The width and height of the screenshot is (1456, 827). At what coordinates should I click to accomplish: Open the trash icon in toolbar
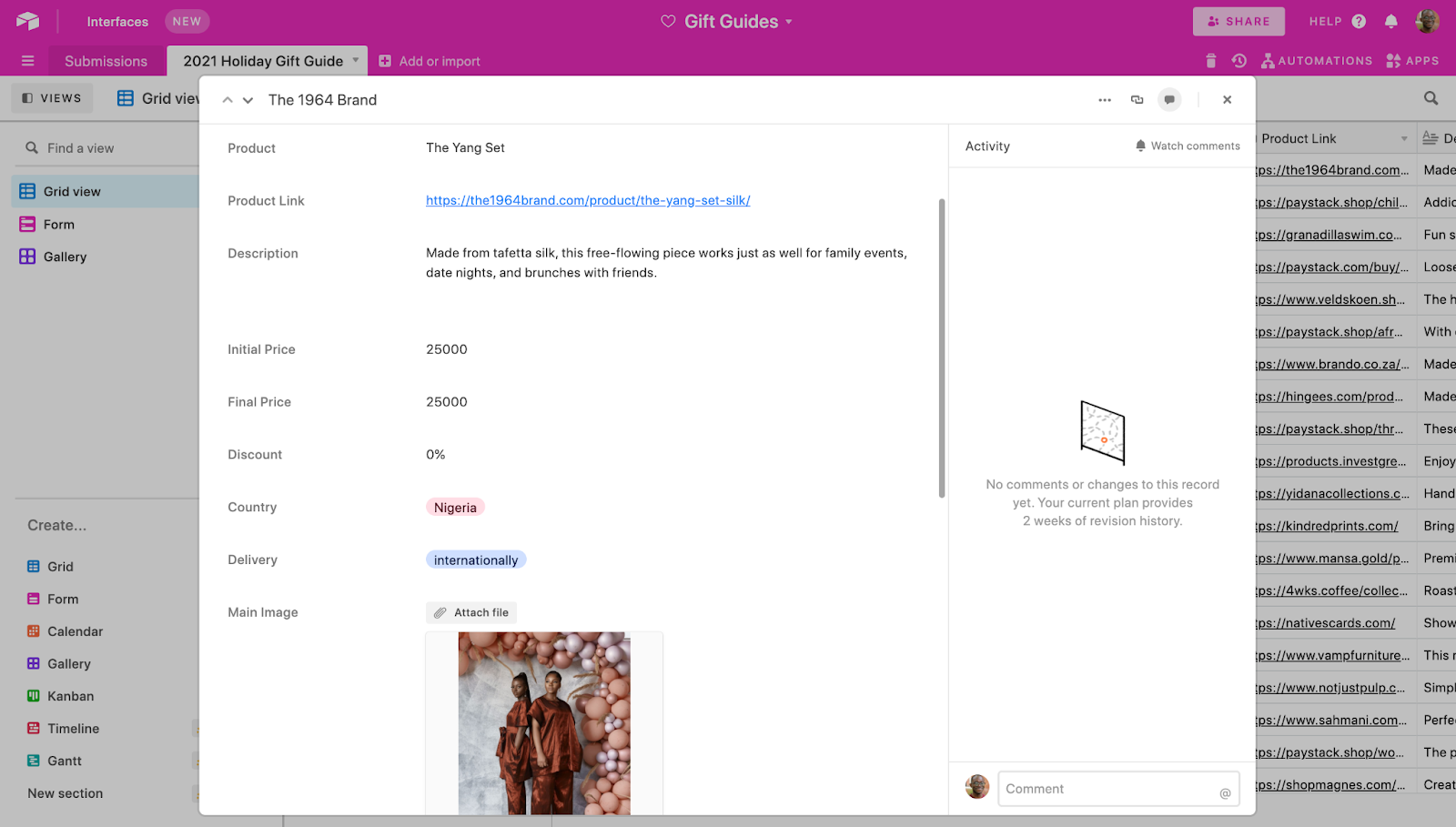1210,61
